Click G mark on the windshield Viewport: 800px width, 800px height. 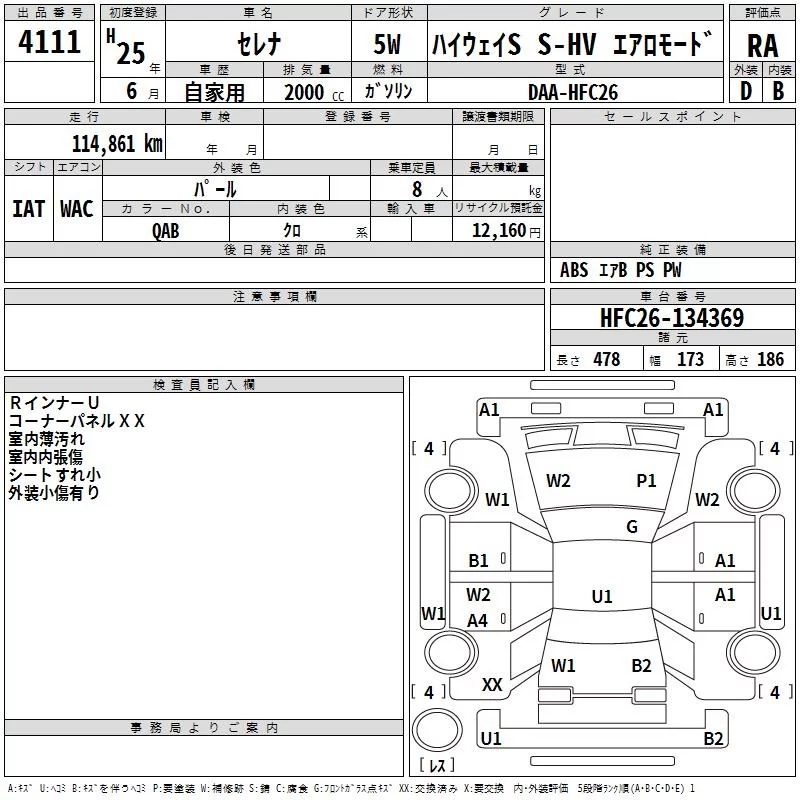click(x=632, y=527)
